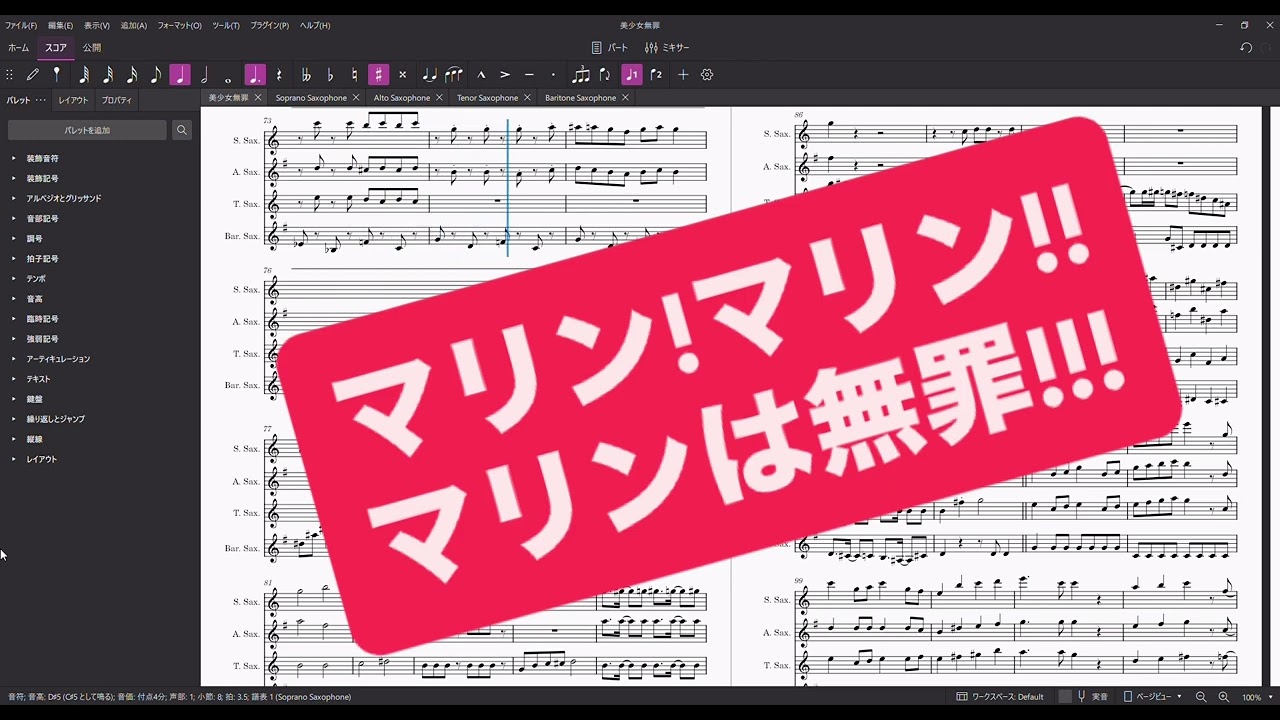Close Soprano Saxophone tab

click(x=356, y=98)
